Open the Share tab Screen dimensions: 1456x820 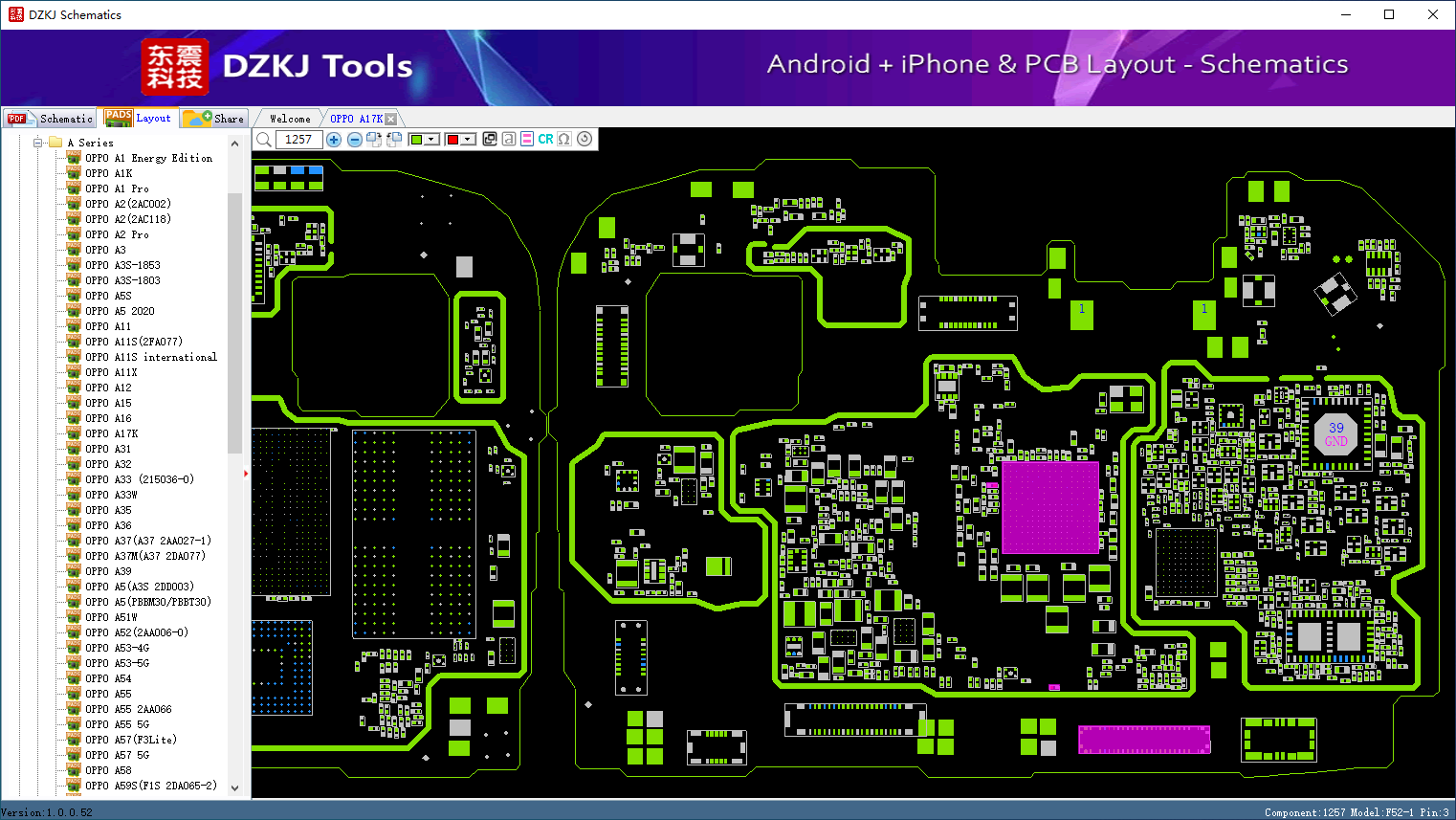[215, 119]
